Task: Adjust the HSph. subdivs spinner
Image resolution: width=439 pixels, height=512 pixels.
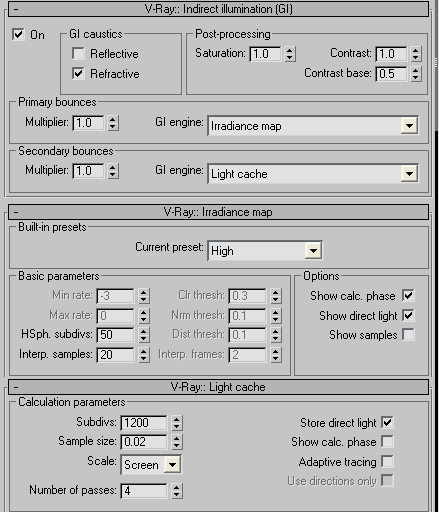Action: pyautogui.click(x=143, y=334)
